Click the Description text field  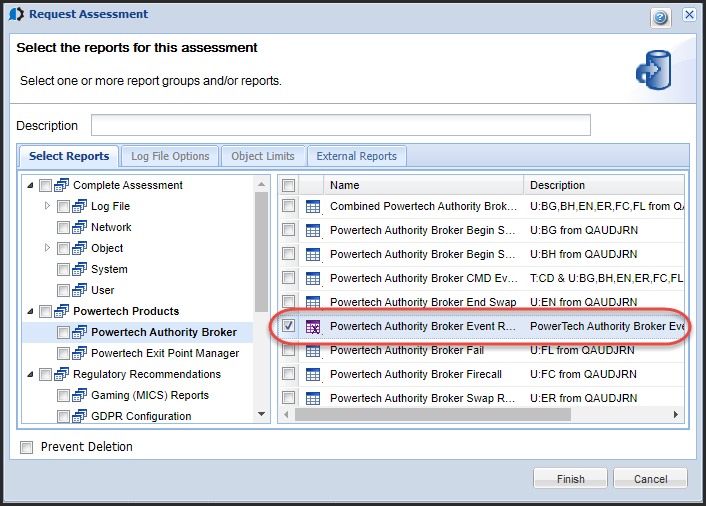[x=340, y=126]
